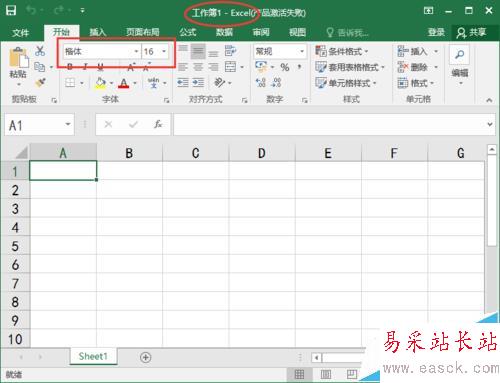Toggle align text left
This screenshot has width=500, height=383.
pyautogui.click(x=183, y=67)
